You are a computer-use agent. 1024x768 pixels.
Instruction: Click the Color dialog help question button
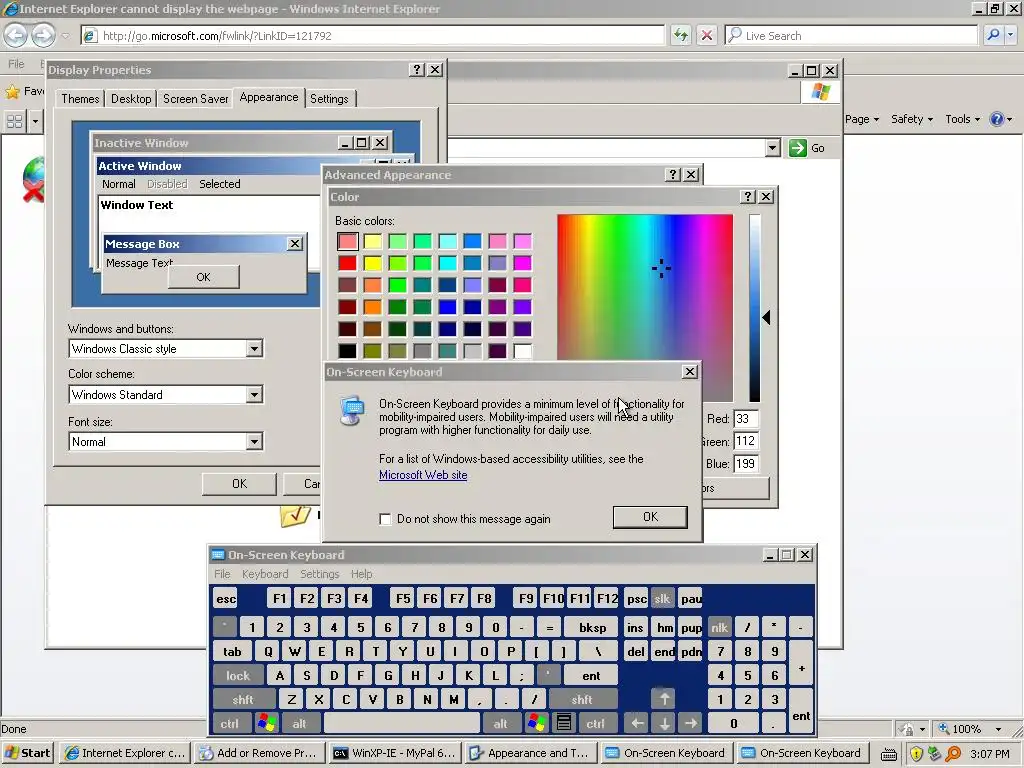tap(748, 197)
